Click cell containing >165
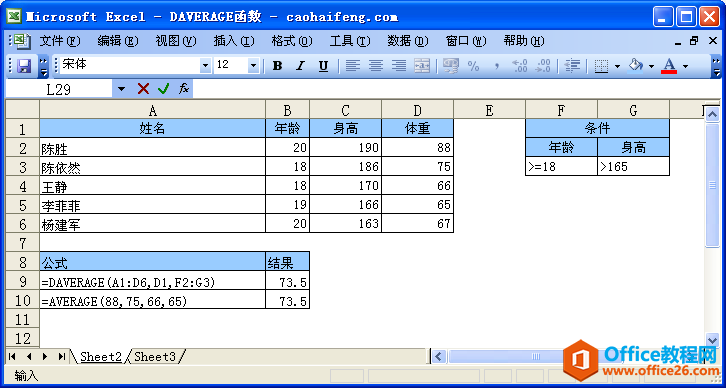 click(x=633, y=166)
